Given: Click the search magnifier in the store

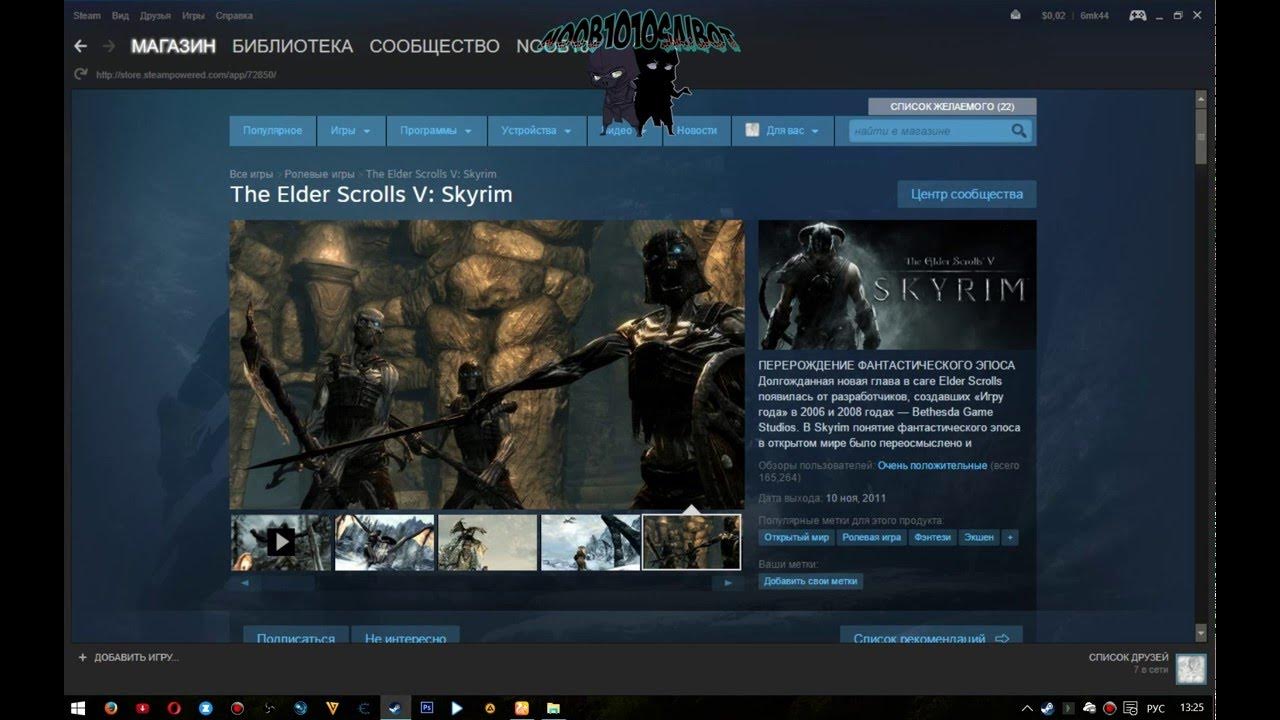Looking at the screenshot, I should pyautogui.click(x=1019, y=131).
